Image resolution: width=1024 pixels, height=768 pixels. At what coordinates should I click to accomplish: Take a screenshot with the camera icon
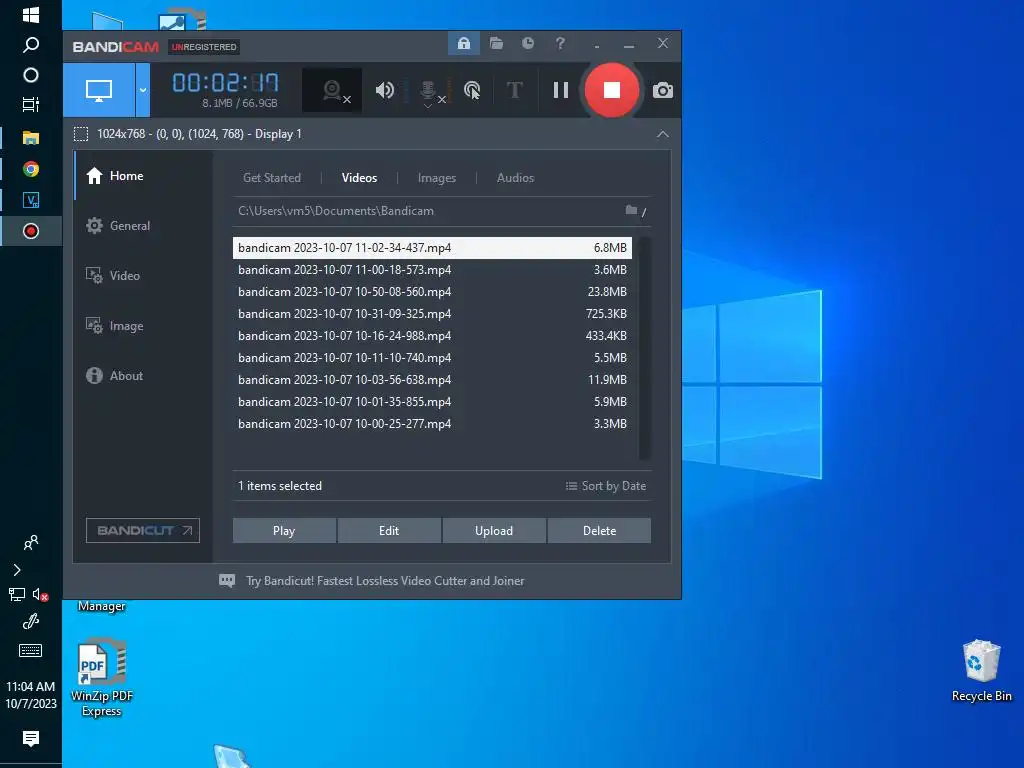pyautogui.click(x=662, y=90)
